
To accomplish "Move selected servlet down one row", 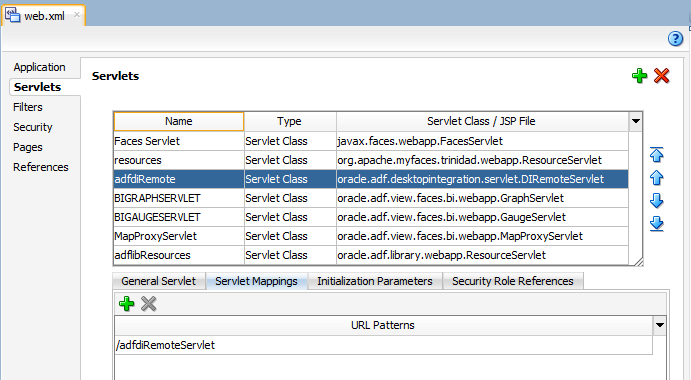I will 657,201.
